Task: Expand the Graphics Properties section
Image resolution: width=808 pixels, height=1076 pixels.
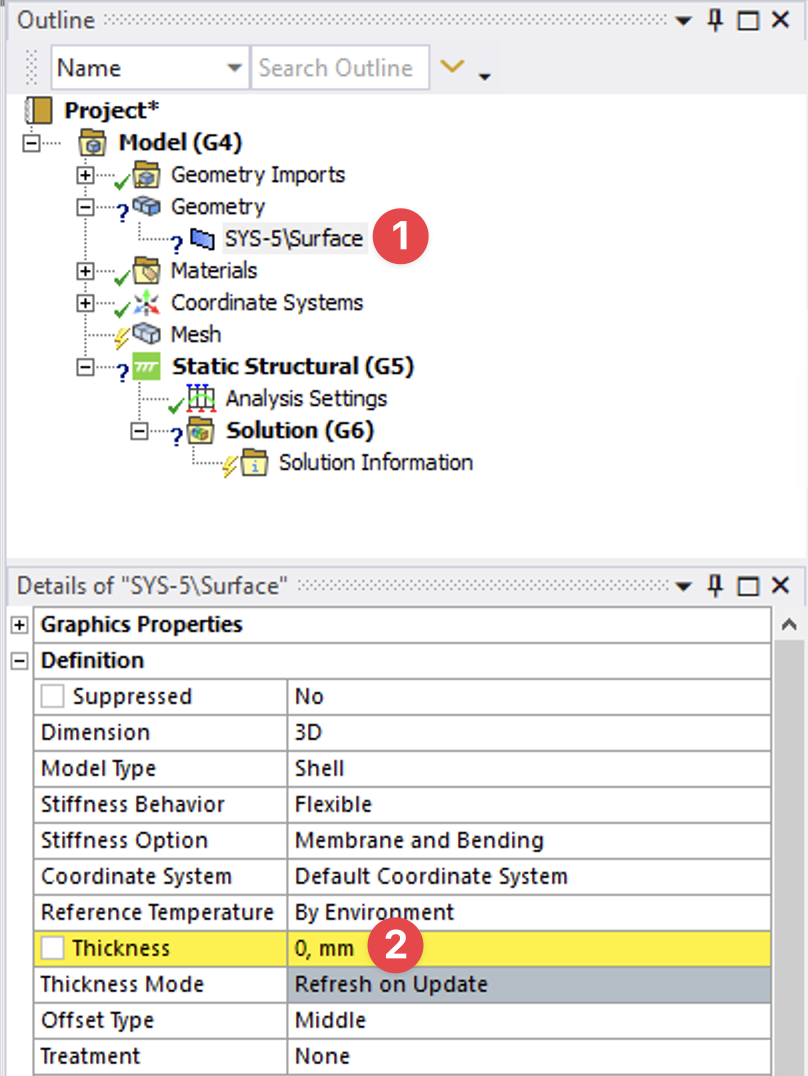Action: 18,625
